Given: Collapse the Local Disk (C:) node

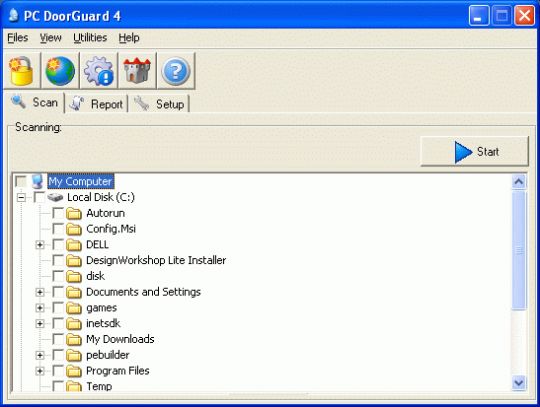Looking at the screenshot, I should (x=21, y=198).
